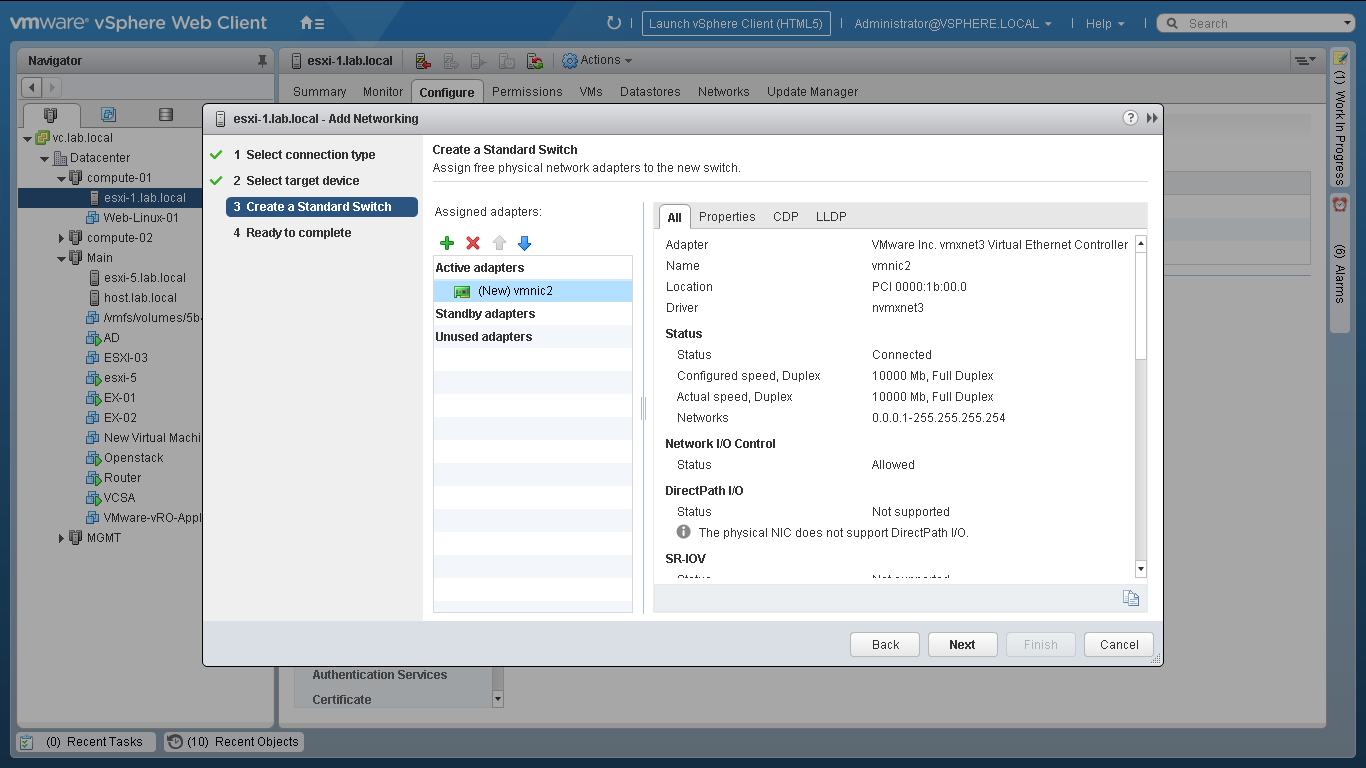
Task: Click the blue move down arrow icon
Action: coord(524,243)
